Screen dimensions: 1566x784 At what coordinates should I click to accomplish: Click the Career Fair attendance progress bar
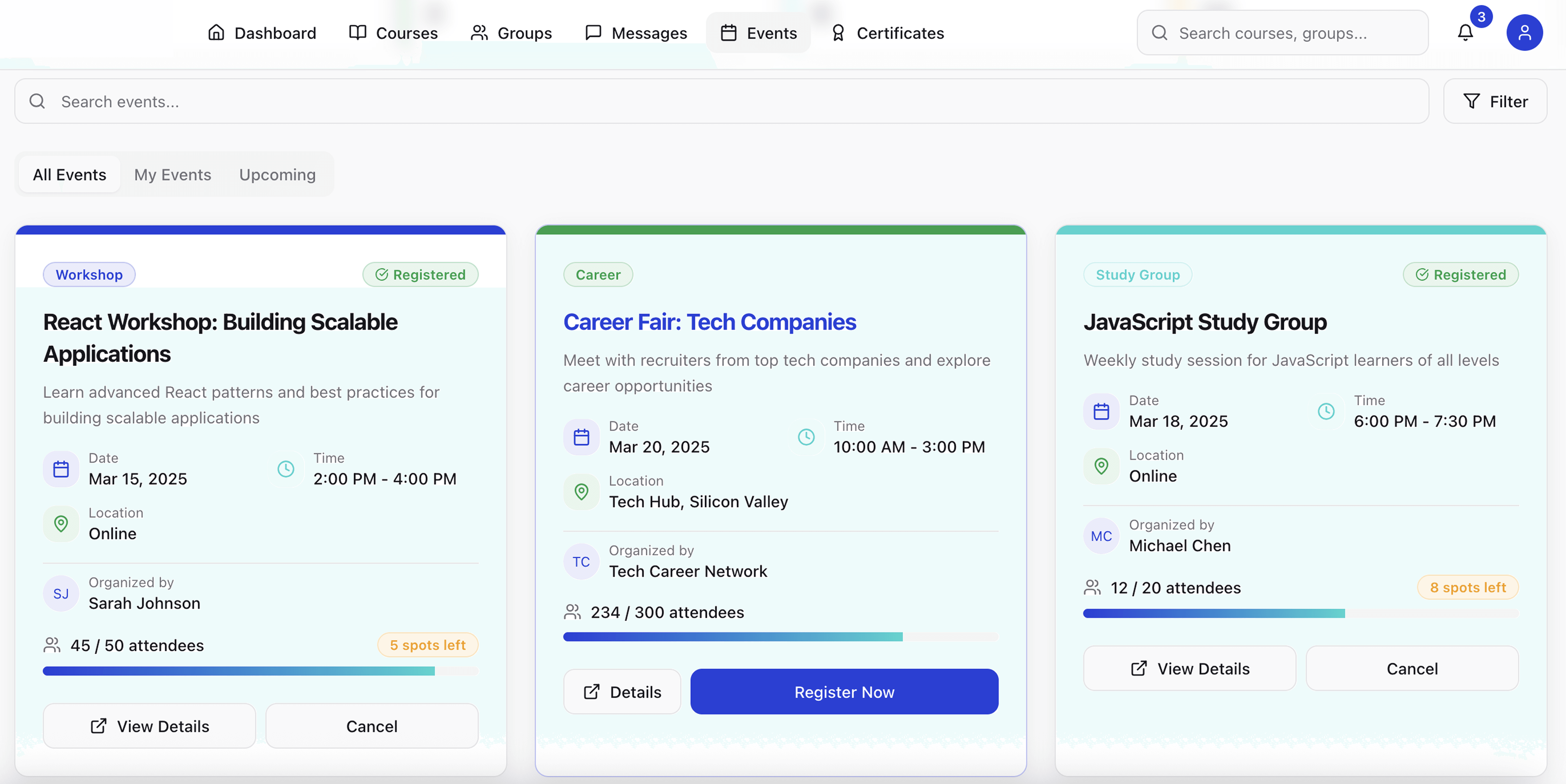click(x=780, y=637)
